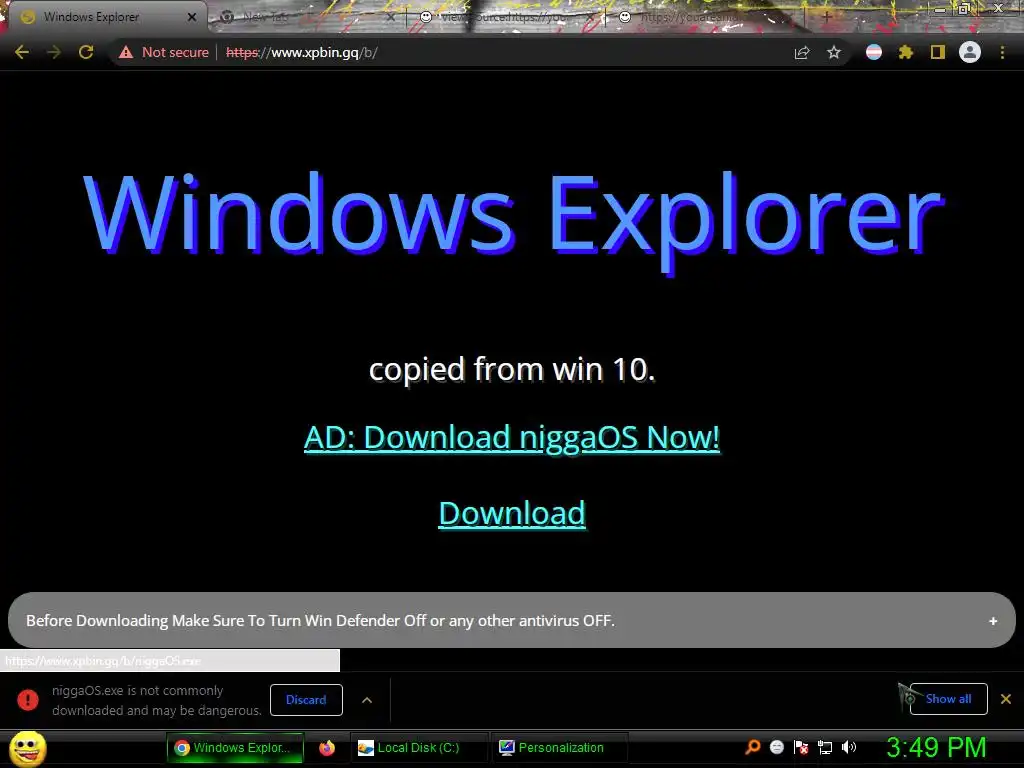Share this page via share icon
This screenshot has height=768, width=1024.
[802, 53]
